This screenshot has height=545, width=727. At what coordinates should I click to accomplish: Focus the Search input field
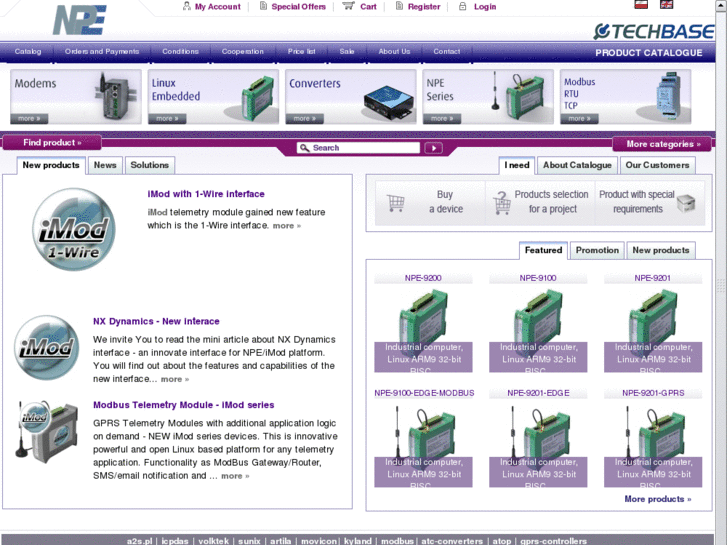pyautogui.click(x=358, y=148)
